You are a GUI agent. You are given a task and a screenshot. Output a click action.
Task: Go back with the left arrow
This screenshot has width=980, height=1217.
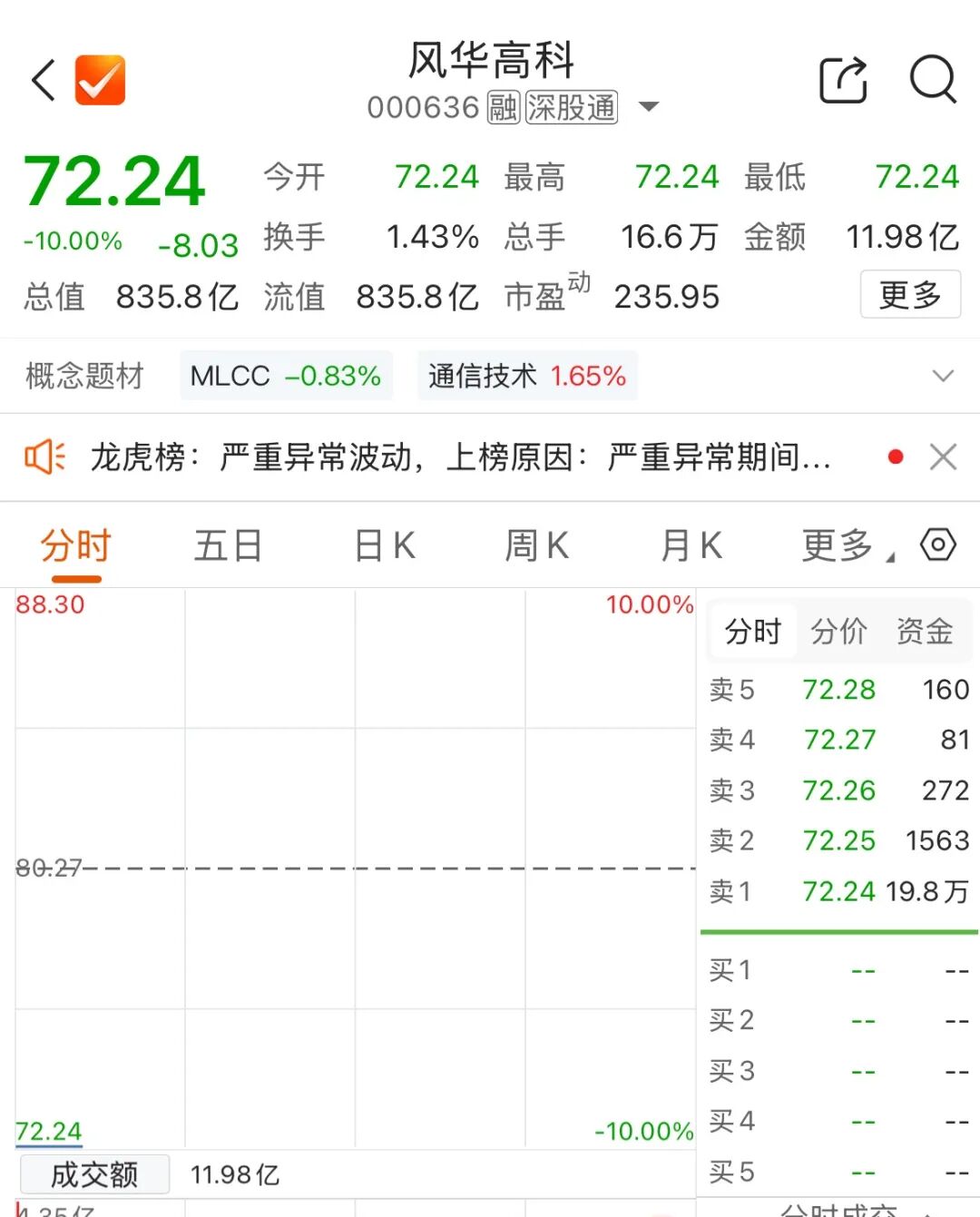[x=44, y=80]
